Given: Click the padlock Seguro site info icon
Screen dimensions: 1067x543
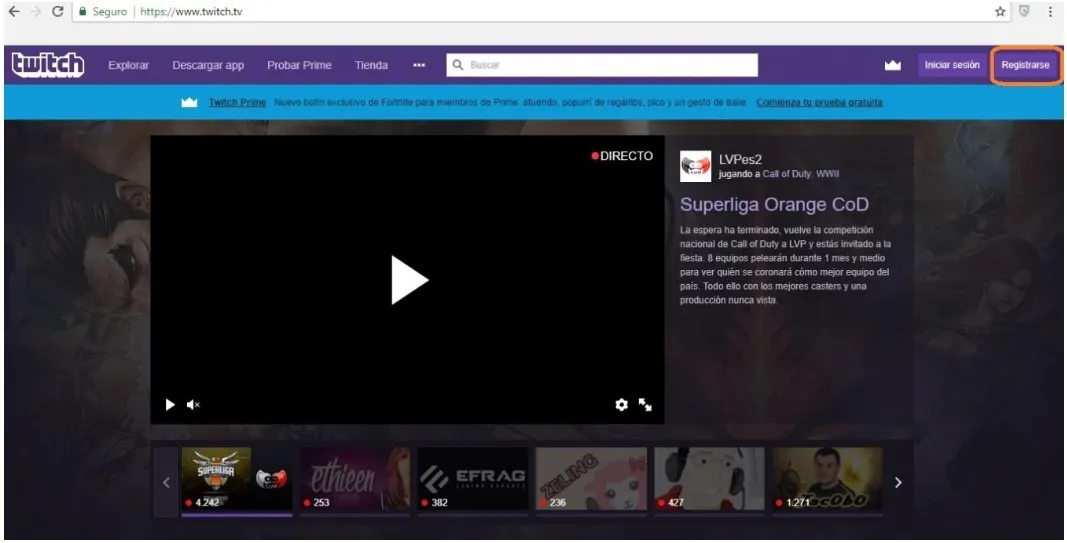Looking at the screenshot, I should pos(83,12).
